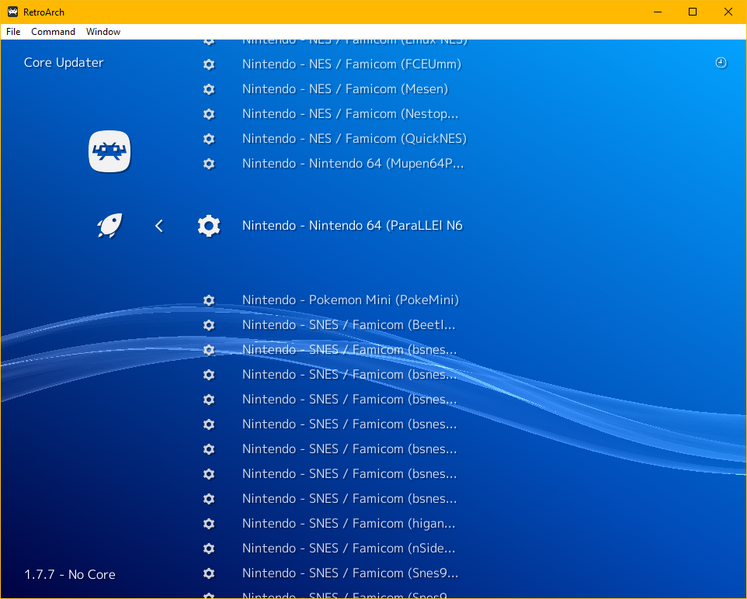The width and height of the screenshot is (747, 599).
Task: Click gear icon beside PokeMini core
Action: (208, 300)
